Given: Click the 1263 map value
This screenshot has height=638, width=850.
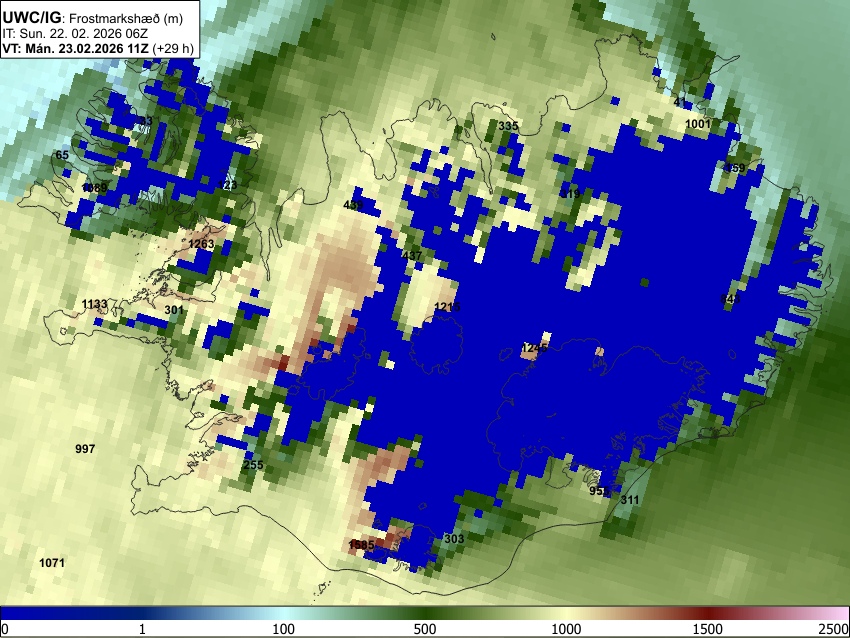Looking at the screenshot, I should tap(201, 244).
